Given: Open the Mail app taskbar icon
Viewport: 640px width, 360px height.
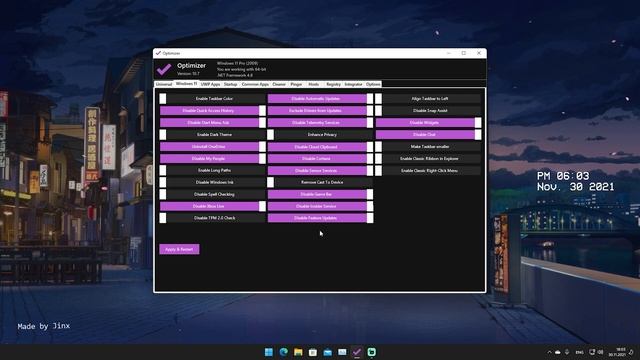Looking at the screenshot, I should [327, 352].
